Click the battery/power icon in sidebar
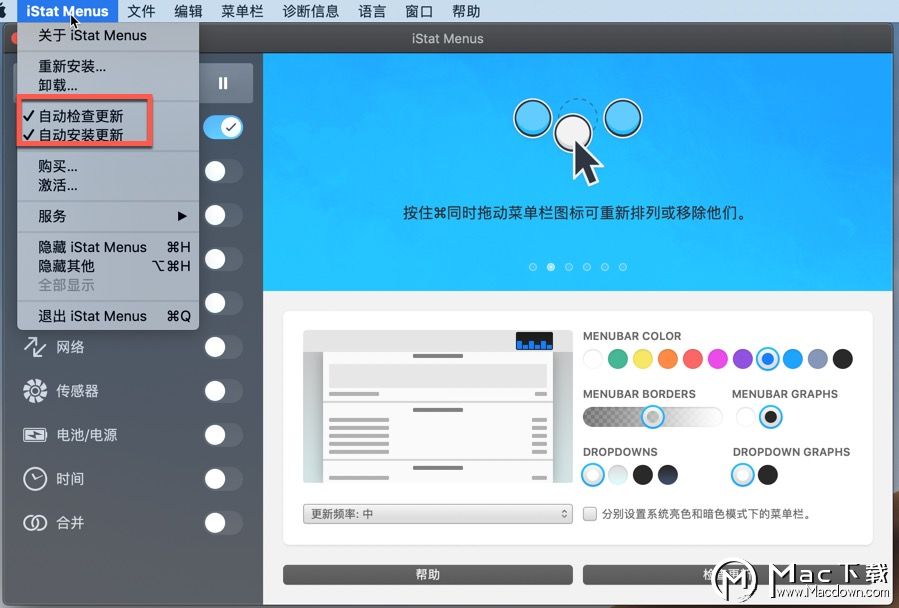This screenshot has height=608, width=899. 35,435
